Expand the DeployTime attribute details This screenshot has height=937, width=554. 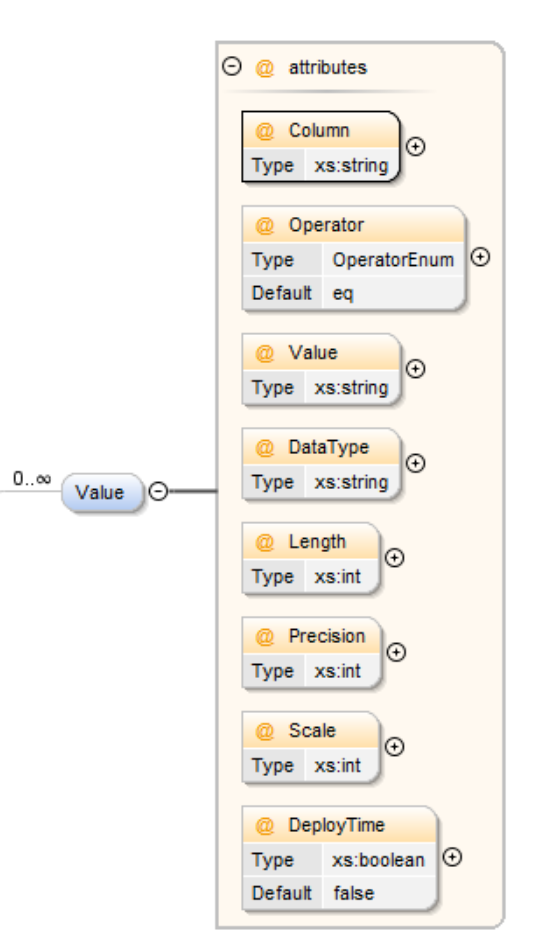pyautogui.click(x=452, y=857)
